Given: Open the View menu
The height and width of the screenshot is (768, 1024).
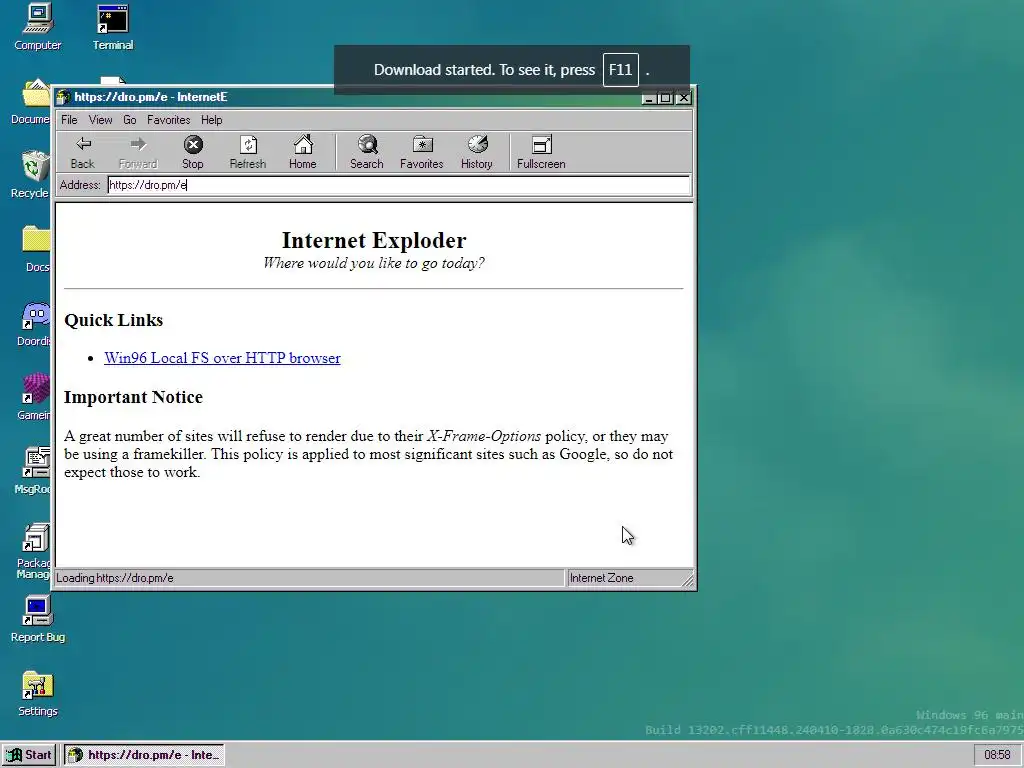Looking at the screenshot, I should click(x=101, y=120).
